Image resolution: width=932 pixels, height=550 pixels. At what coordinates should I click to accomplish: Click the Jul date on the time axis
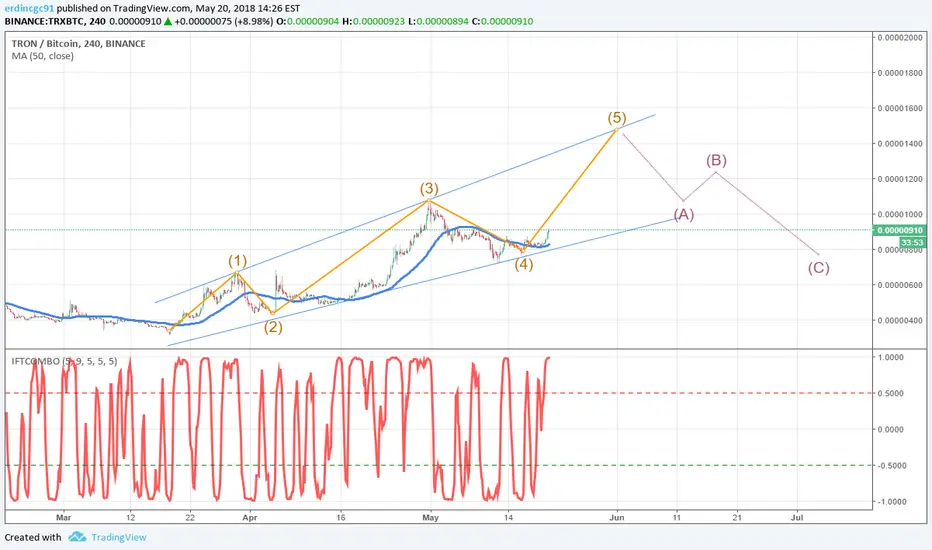coord(797,517)
